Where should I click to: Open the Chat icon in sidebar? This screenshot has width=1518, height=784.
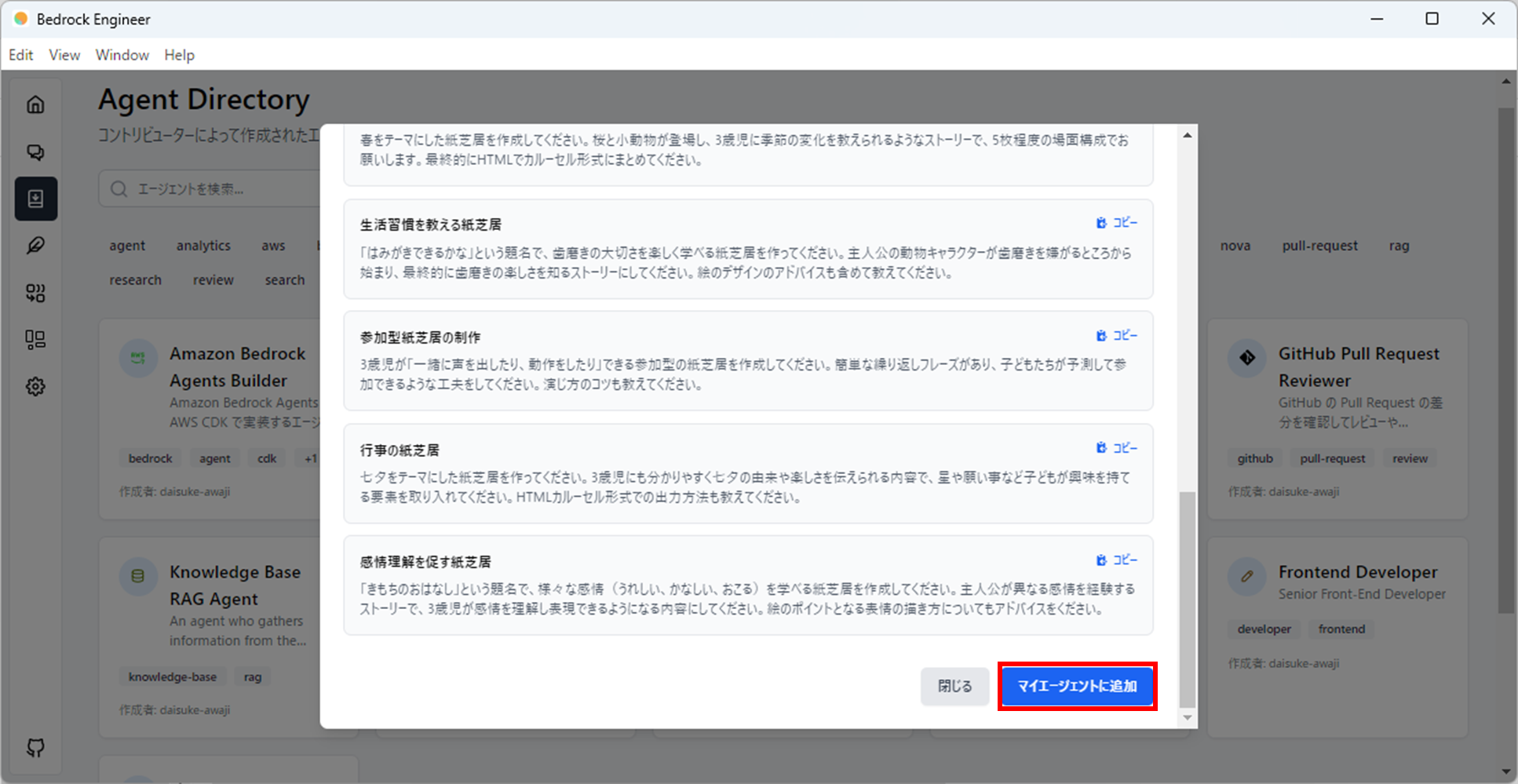35,151
